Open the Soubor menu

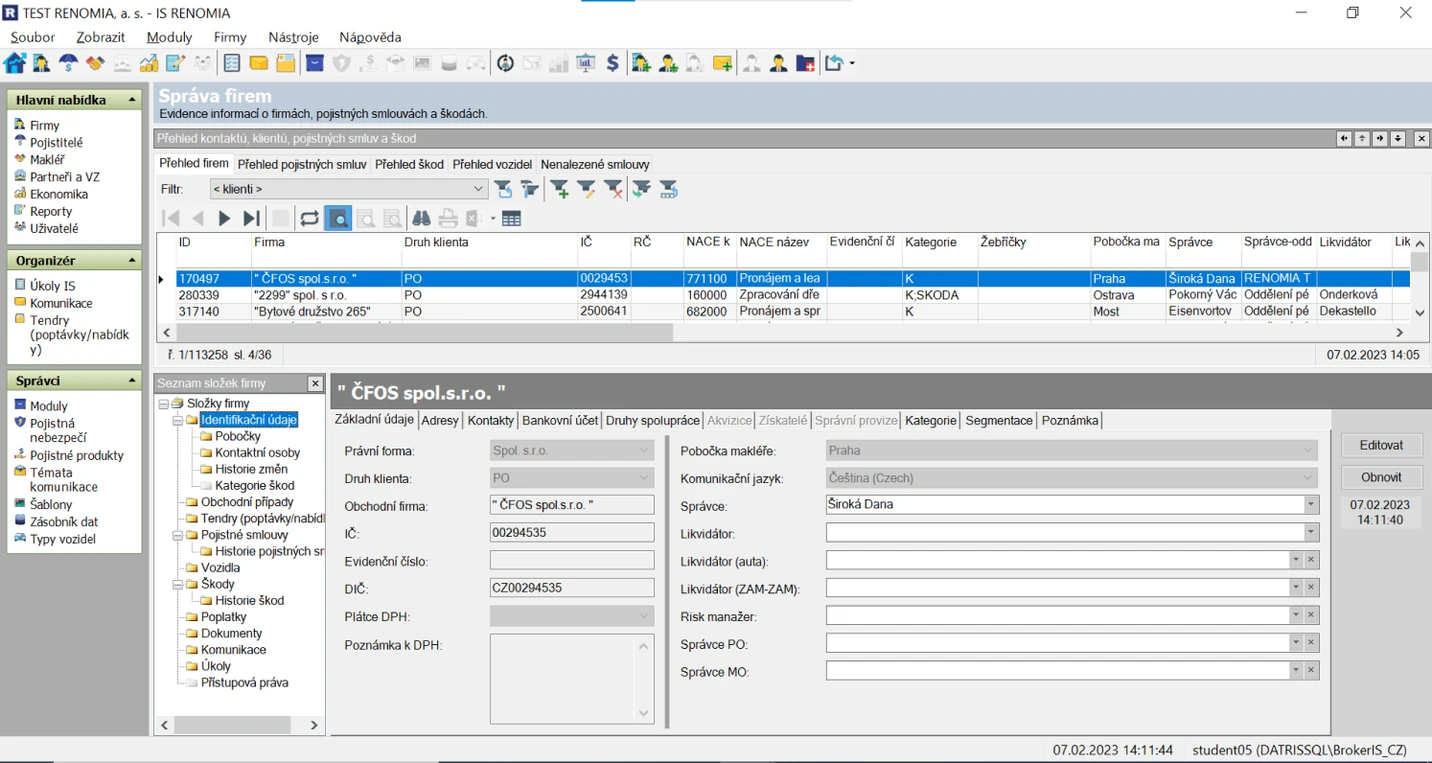pos(33,37)
